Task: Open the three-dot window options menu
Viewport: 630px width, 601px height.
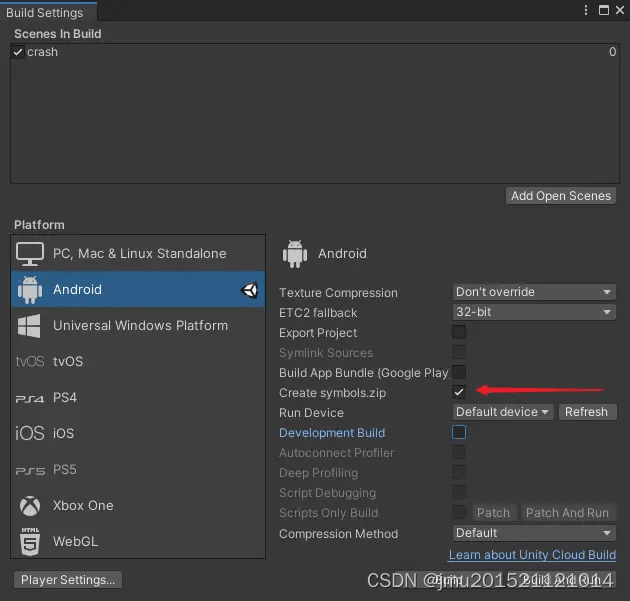Action: tap(586, 10)
